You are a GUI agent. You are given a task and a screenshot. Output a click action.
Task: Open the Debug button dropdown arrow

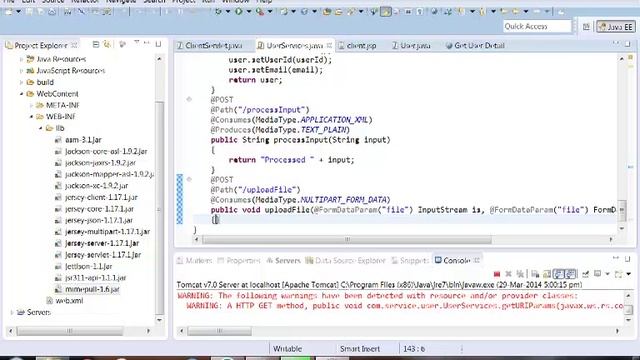(228, 11)
